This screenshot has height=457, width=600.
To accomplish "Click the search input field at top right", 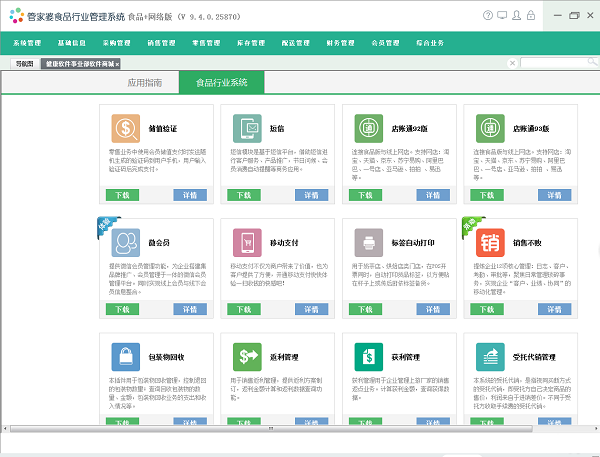I will (x=553, y=63).
